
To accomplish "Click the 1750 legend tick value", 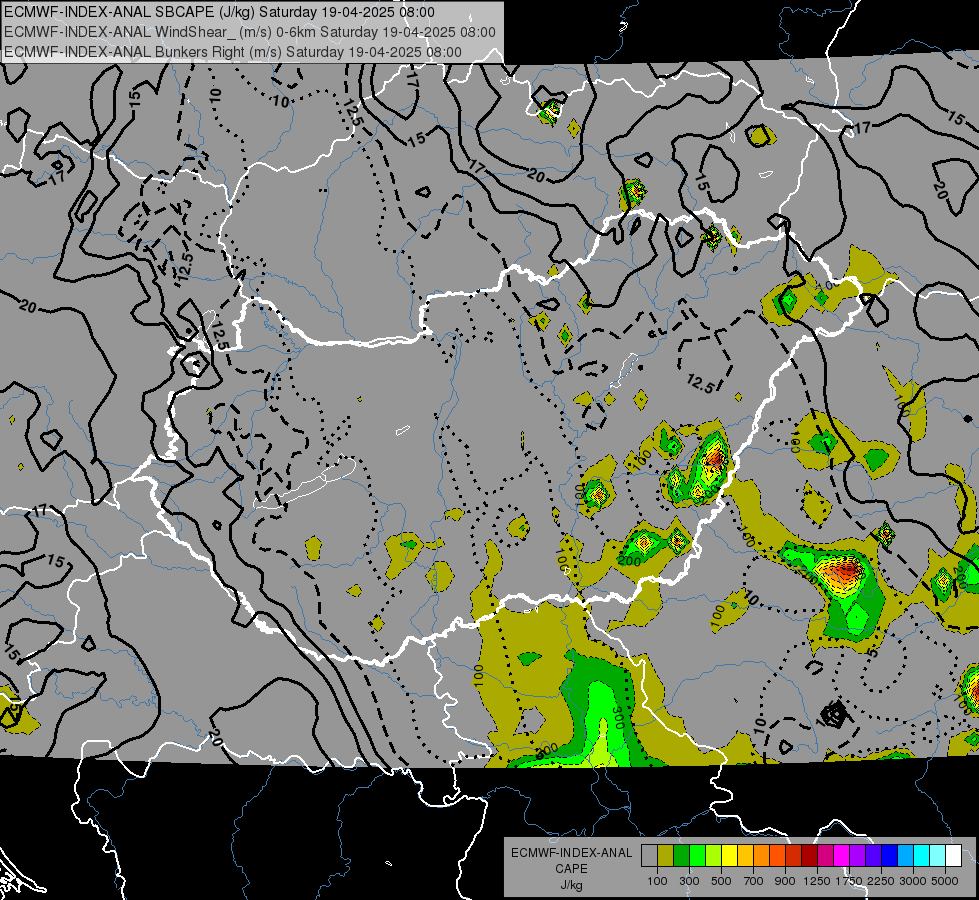I will [x=849, y=881].
